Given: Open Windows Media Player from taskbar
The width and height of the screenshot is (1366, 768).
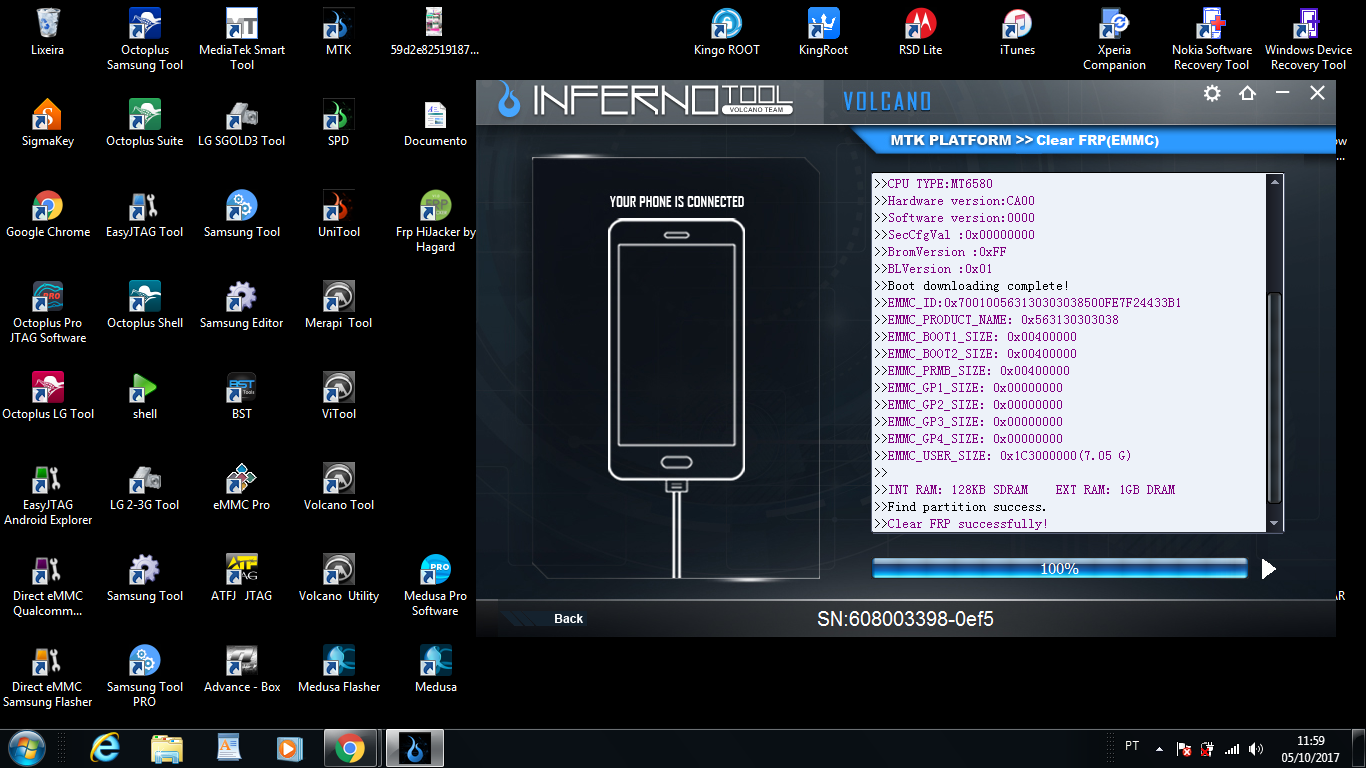Looking at the screenshot, I should pos(288,748).
